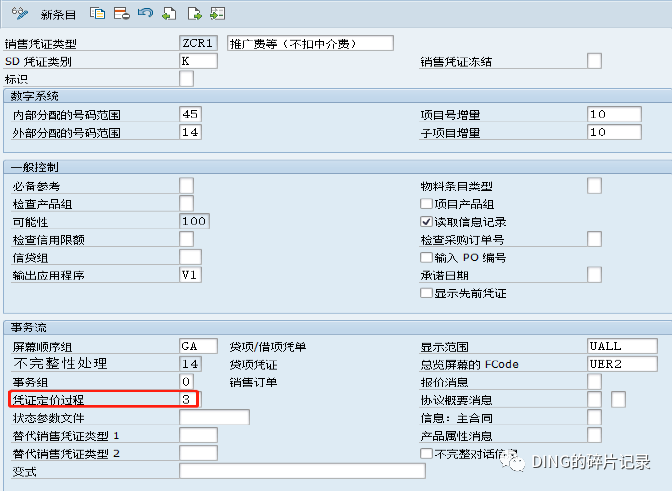Click the 外部分配的号码范围 field 14
Viewport: 672px width, 491px height.
[190, 132]
